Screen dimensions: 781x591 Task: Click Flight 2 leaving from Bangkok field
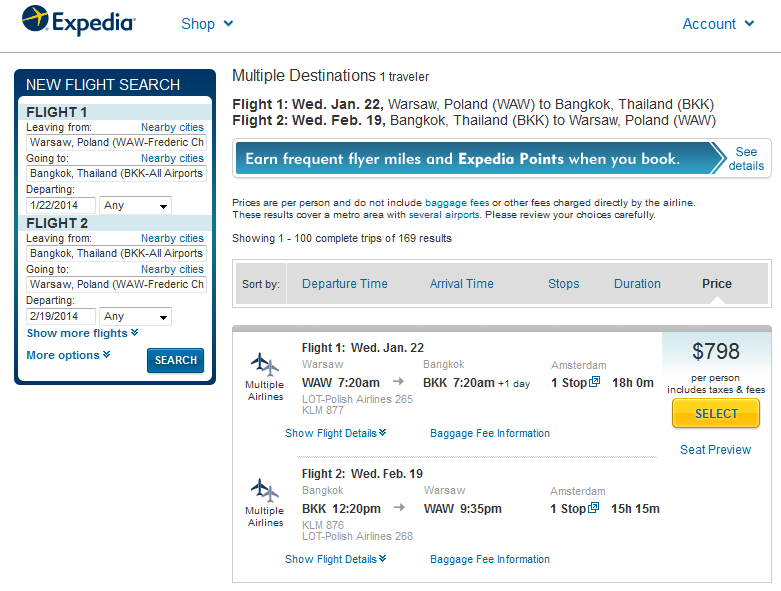point(116,253)
